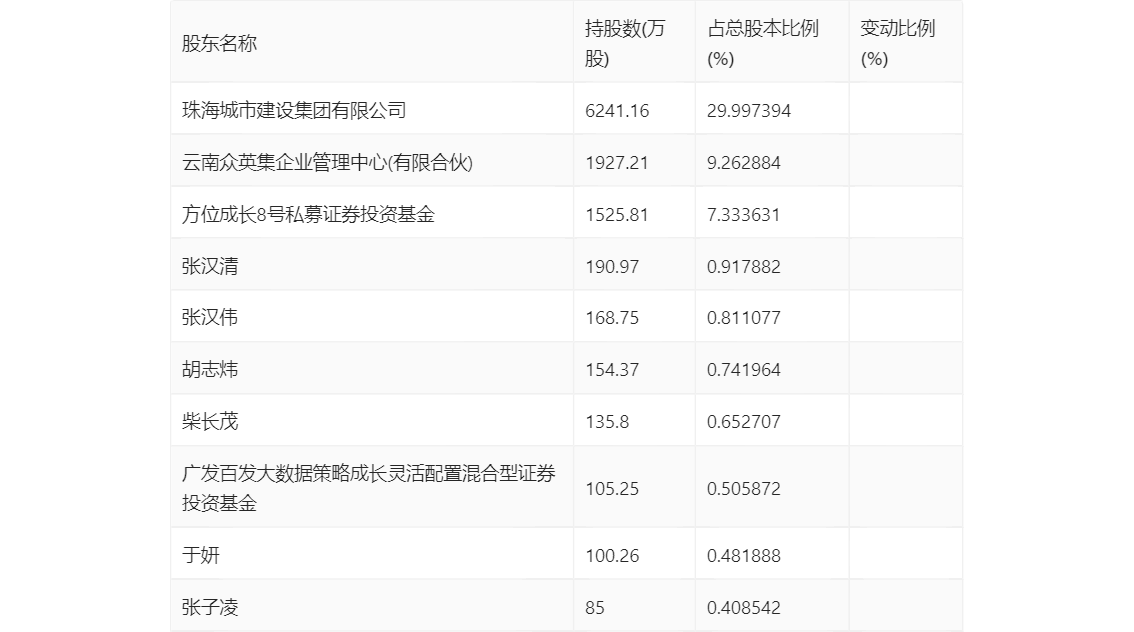Click the value 105.25
The height and width of the screenshot is (632, 1134).
(x=612, y=489)
